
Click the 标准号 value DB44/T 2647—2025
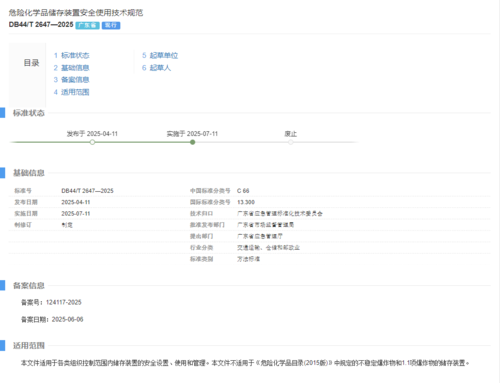87,191
